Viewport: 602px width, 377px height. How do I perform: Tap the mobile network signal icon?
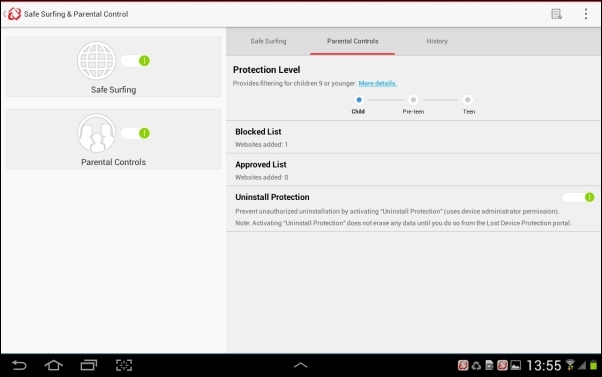tap(582, 365)
